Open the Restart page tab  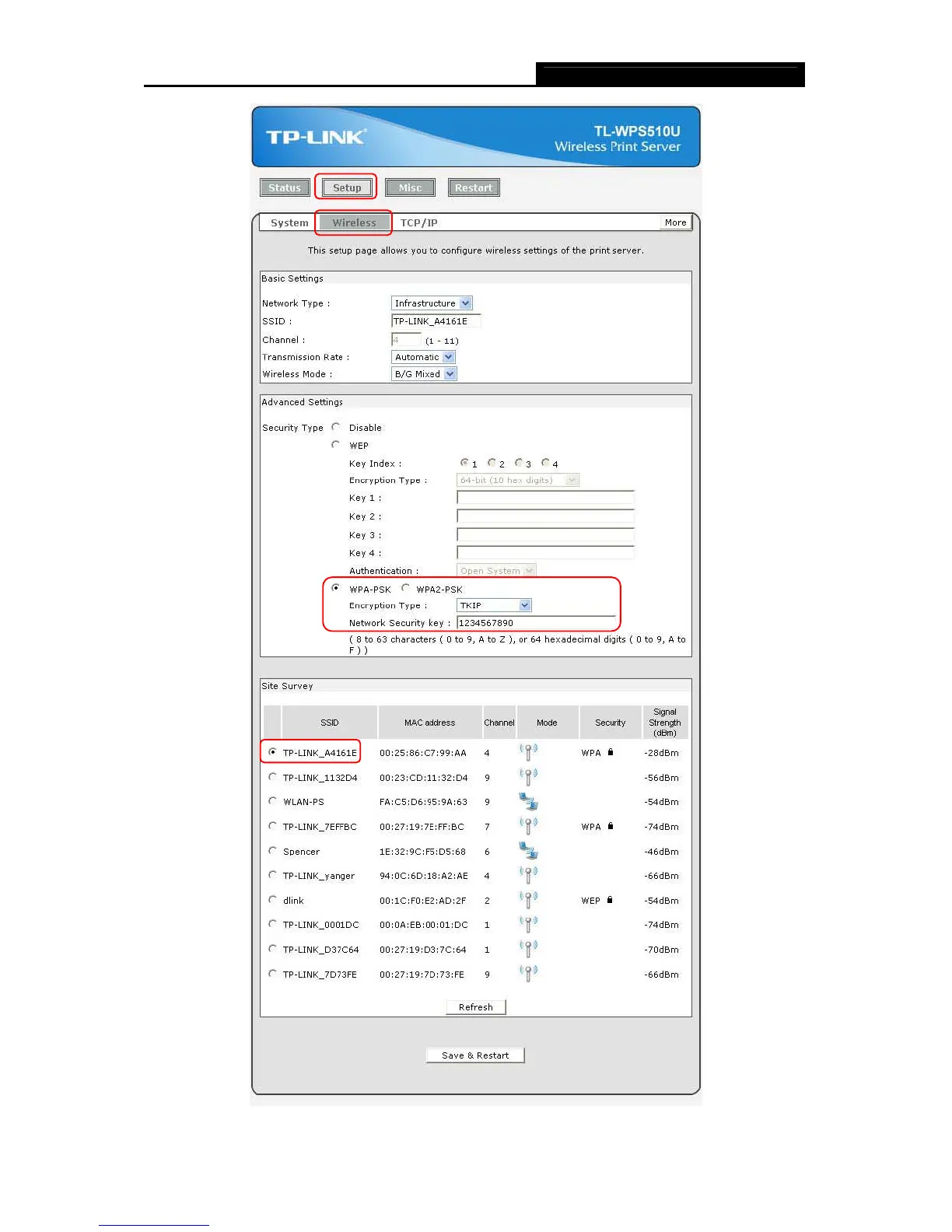tap(474, 187)
